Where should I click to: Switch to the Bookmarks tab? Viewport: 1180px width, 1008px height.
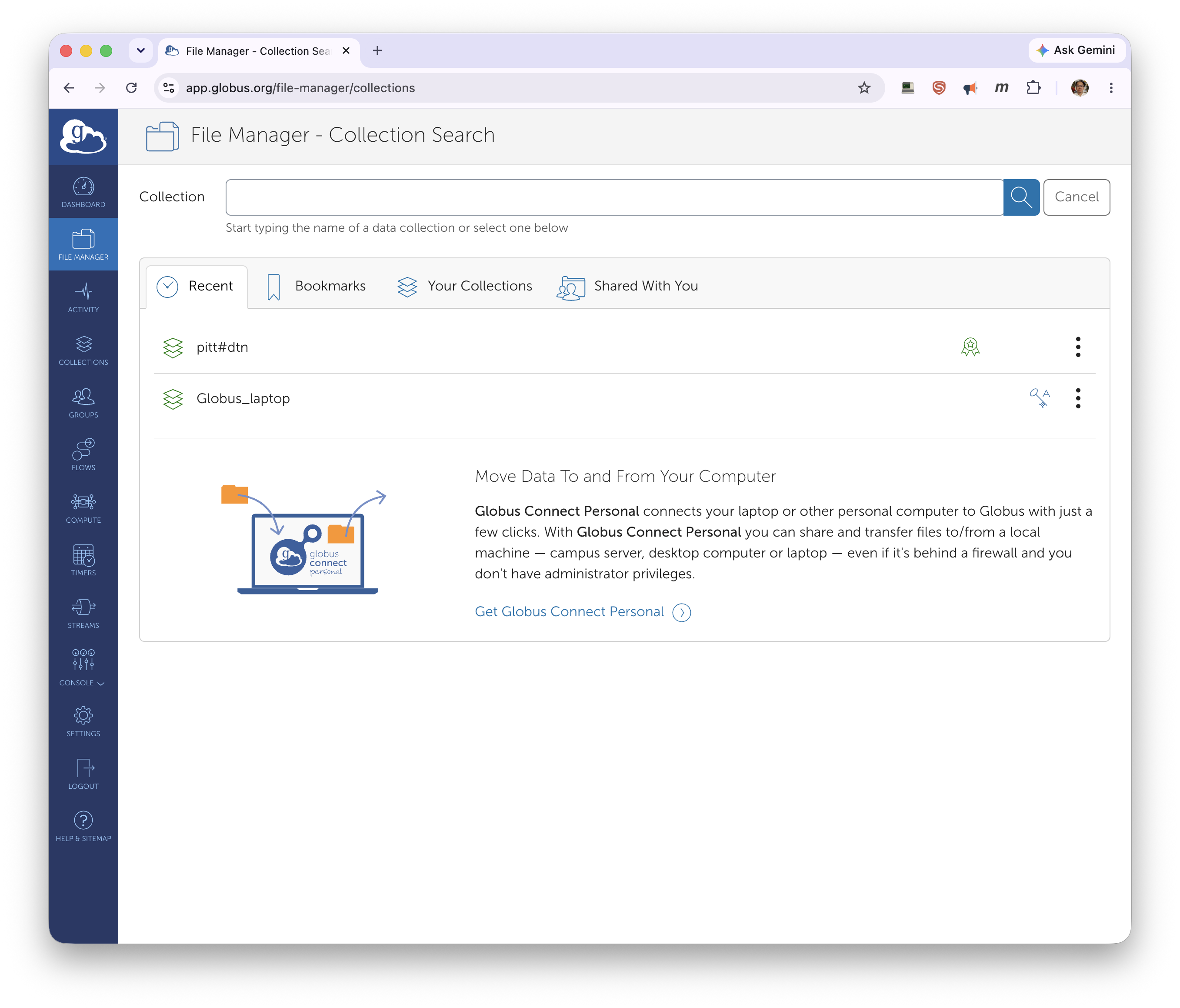(x=317, y=287)
